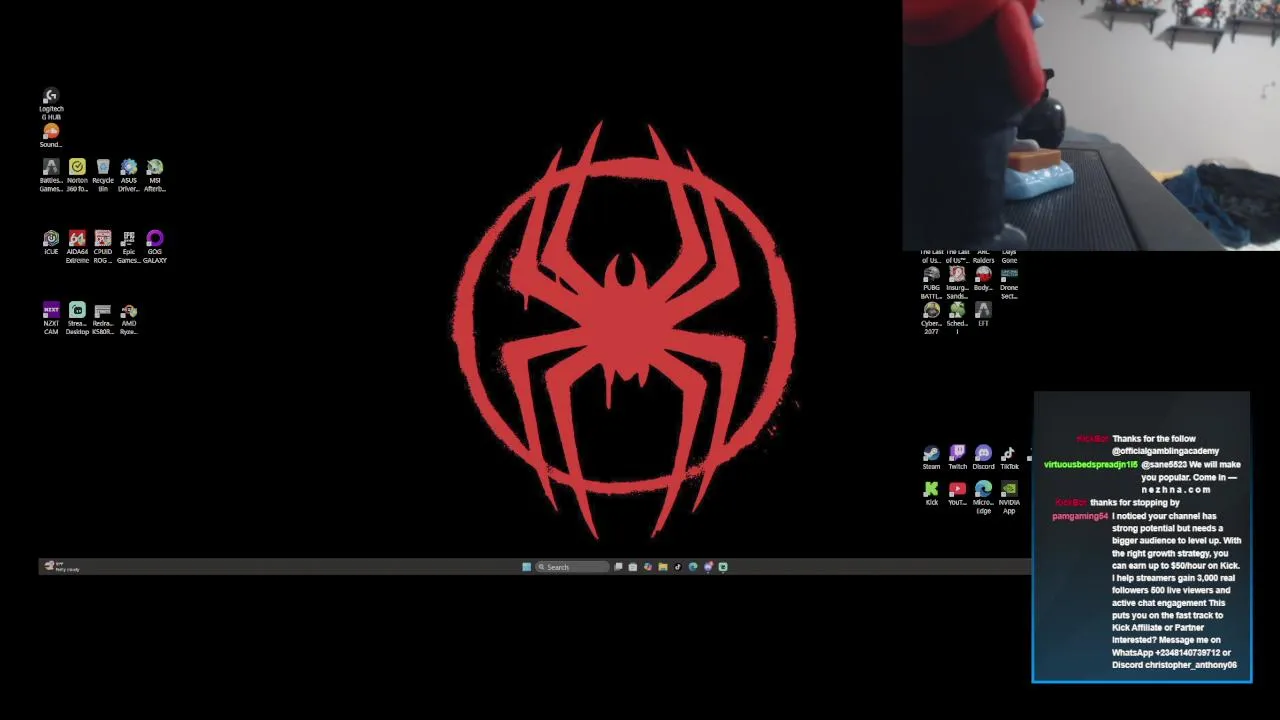Image resolution: width=1280 pixels, height=720 pixels.
Task: Open the Logitech G HUB desktop shortcut
Action: click(51, 104)
